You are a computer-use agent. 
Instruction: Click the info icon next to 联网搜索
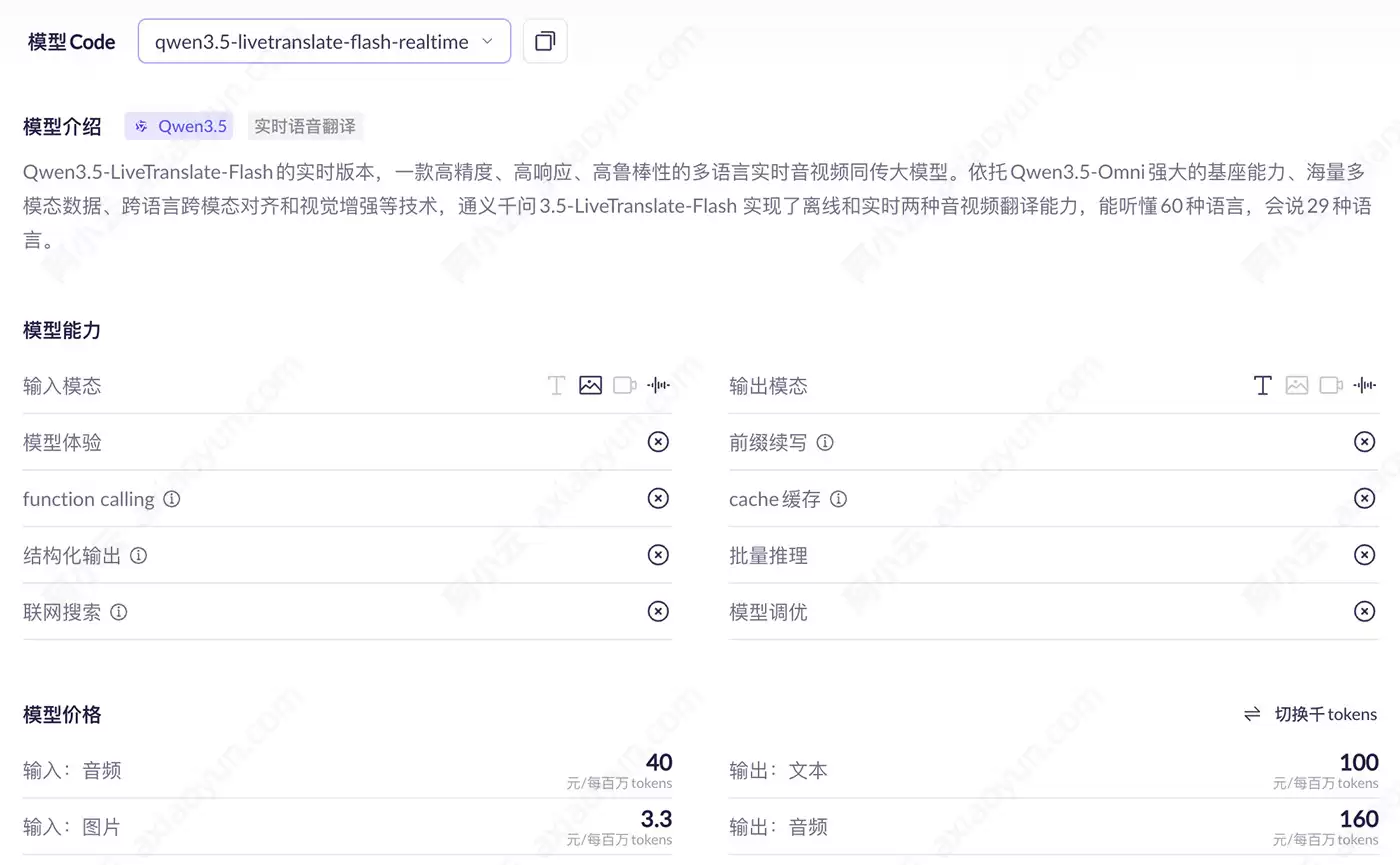click(x=119, y=611)
